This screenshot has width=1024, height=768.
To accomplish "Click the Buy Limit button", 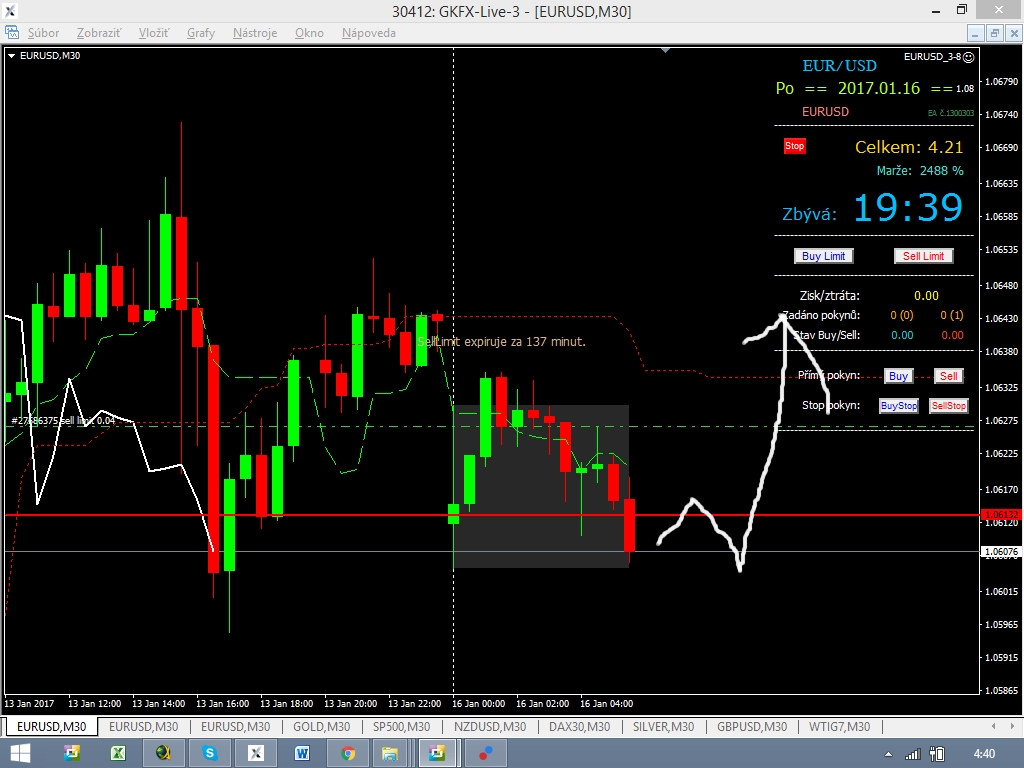I will [x=823, y=256].
